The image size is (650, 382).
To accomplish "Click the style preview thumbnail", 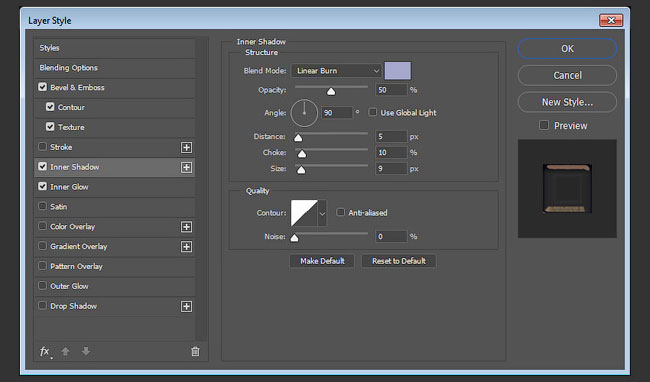I will [x=567, y=189].
